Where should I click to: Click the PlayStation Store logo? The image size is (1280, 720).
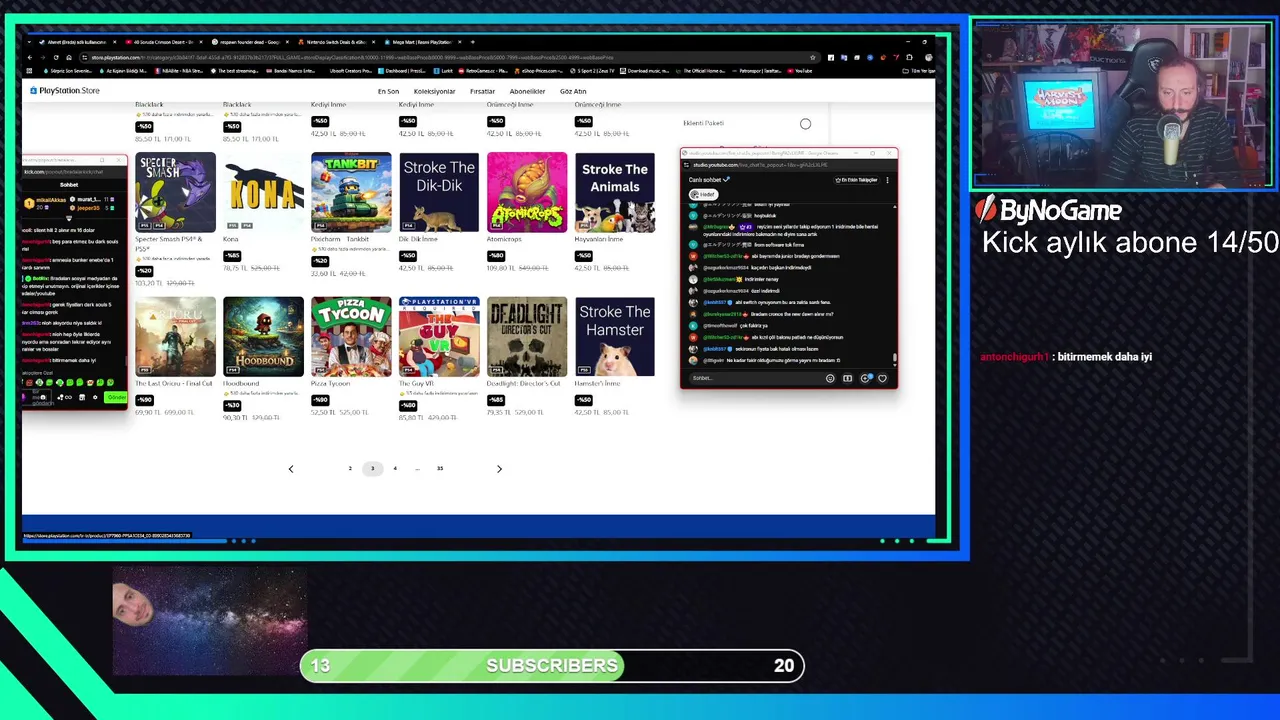[x=65, y=91]
